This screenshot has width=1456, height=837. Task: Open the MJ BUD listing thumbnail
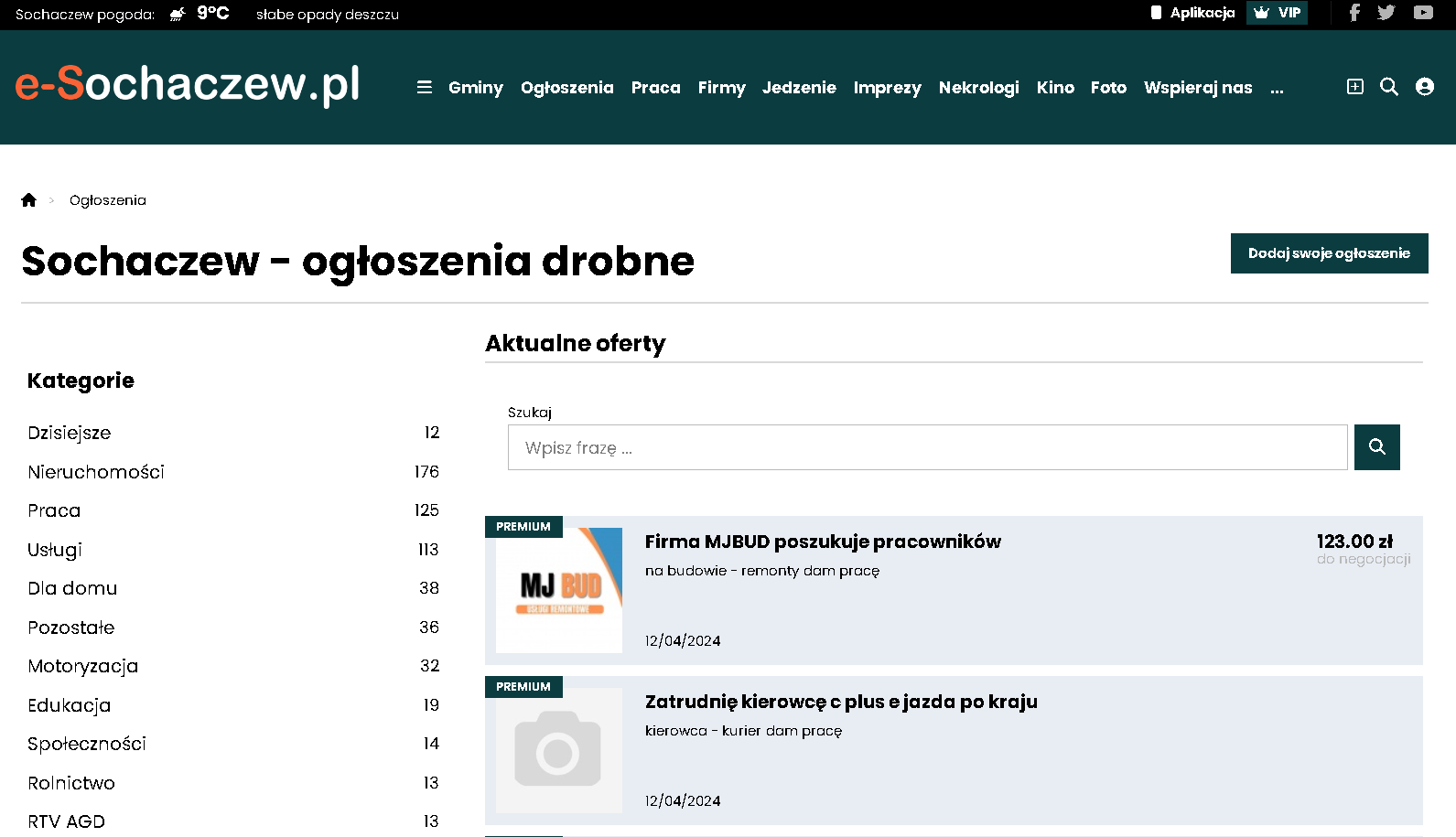(559, 590)
